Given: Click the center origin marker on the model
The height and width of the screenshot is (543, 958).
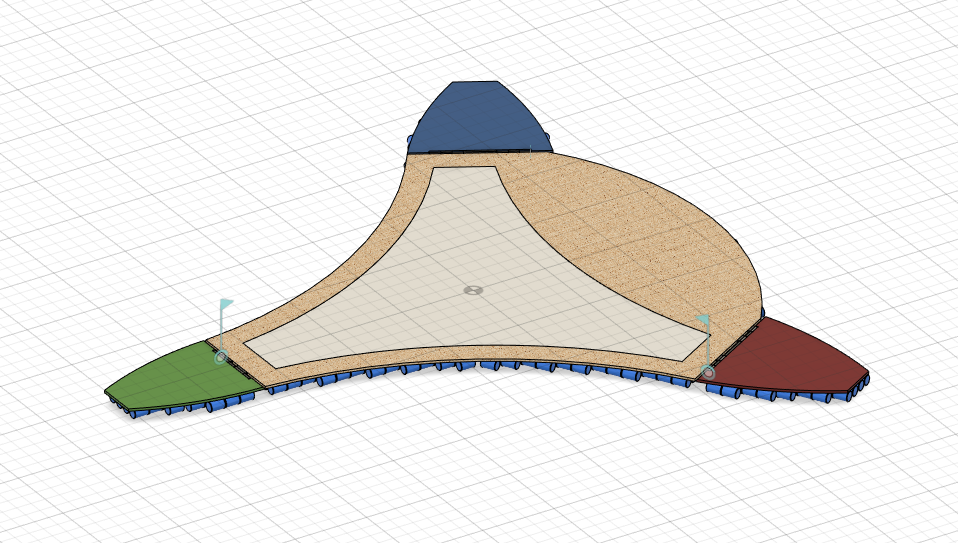Looking at the screenshot, I should tap(474, 290).
